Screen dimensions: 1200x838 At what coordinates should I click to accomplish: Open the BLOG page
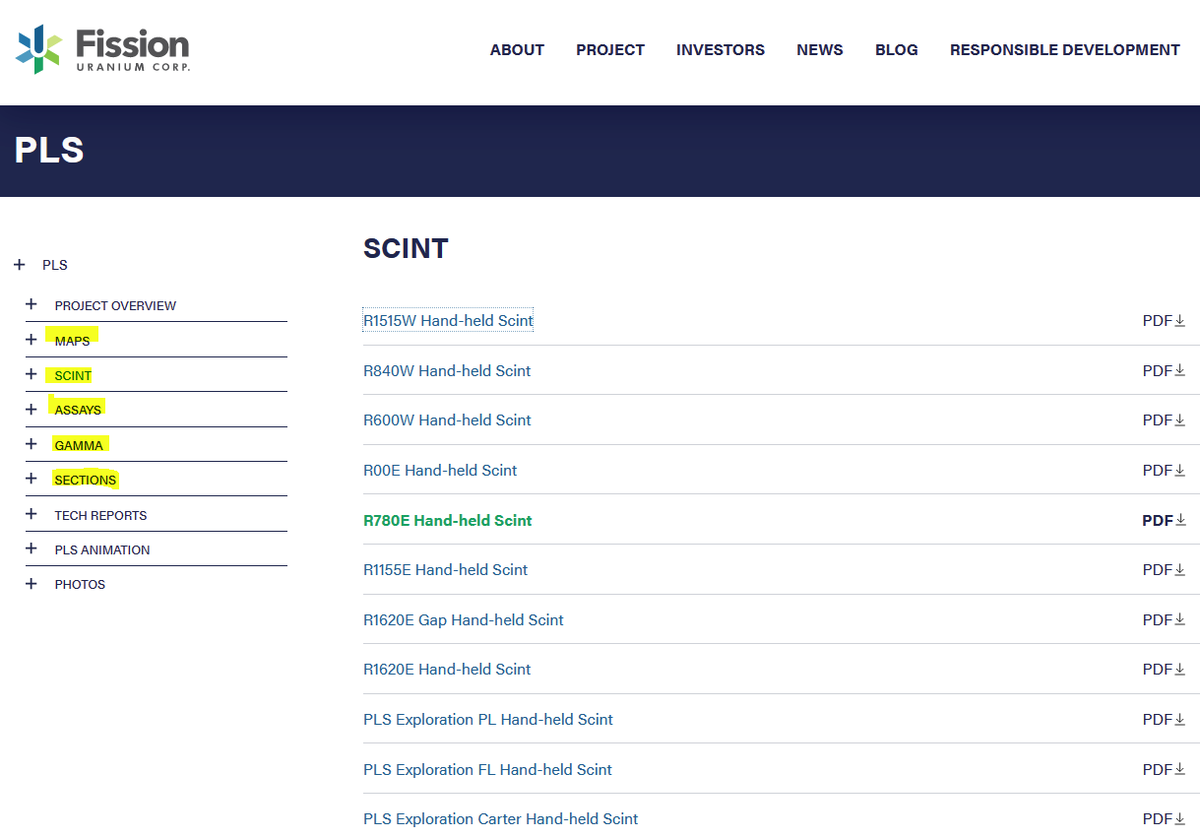tap(896, 50)
